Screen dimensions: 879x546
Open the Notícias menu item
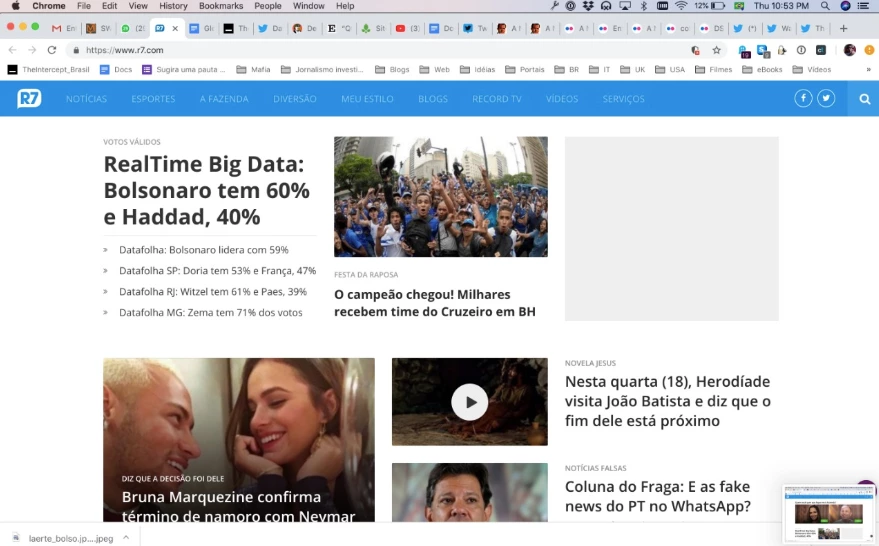(x=86, y=99)
